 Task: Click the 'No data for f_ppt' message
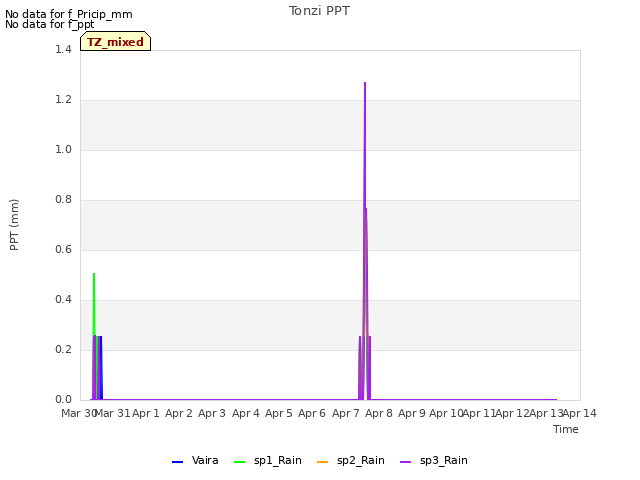(x=50, y=24)
